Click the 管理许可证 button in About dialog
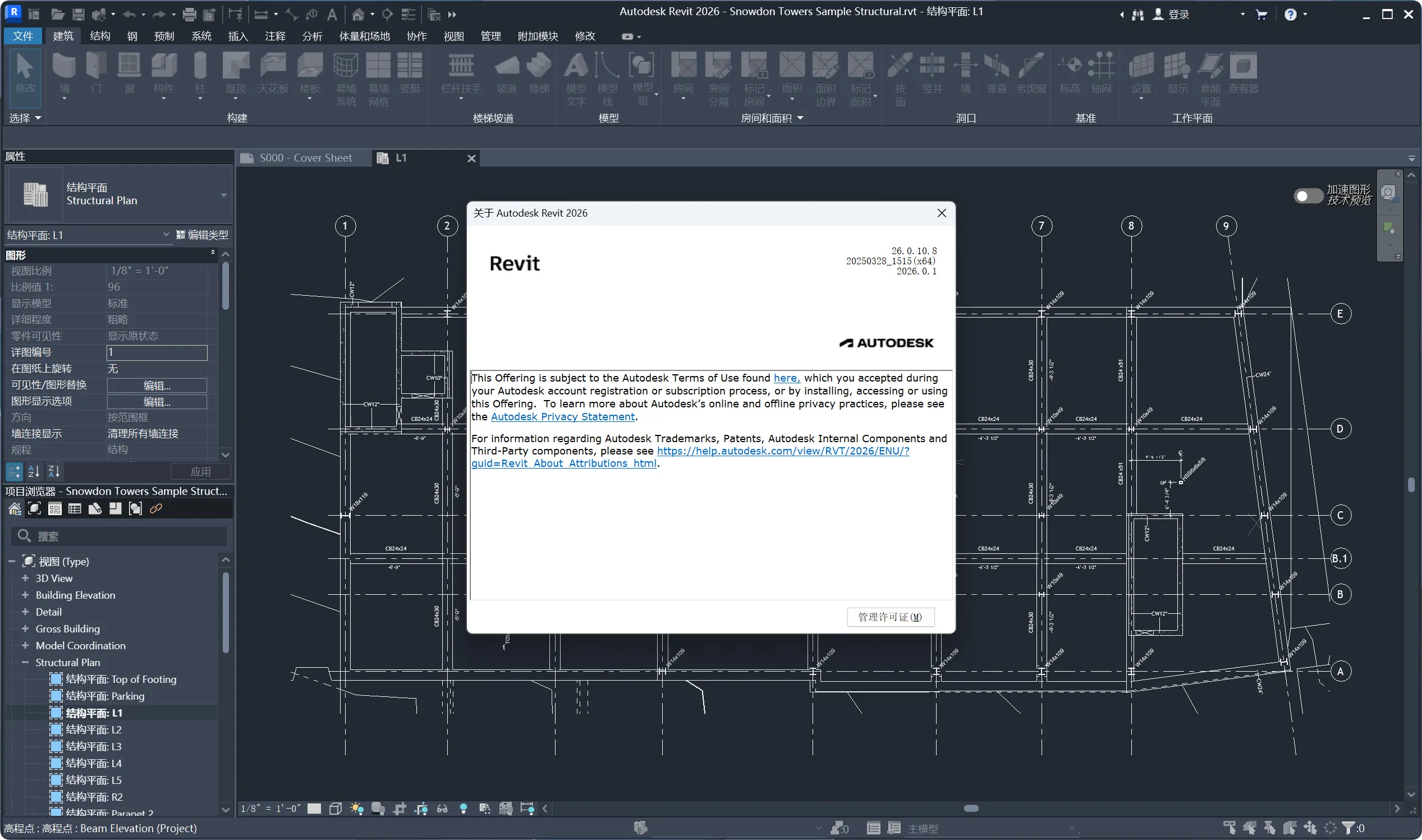The image size is (1422, 840). coord(890,617)
